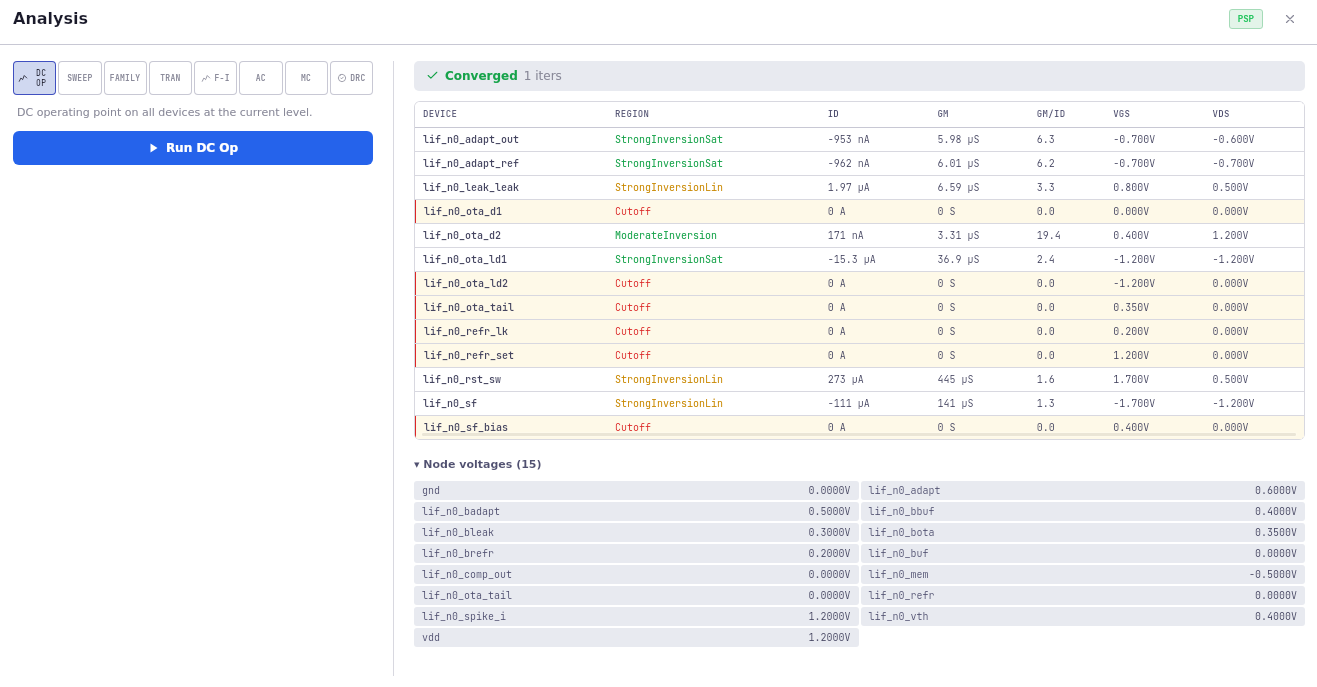The width and height of the screenshot is (1317, 687).
Task: Click the VGS column header
Action: [1121, 114]
